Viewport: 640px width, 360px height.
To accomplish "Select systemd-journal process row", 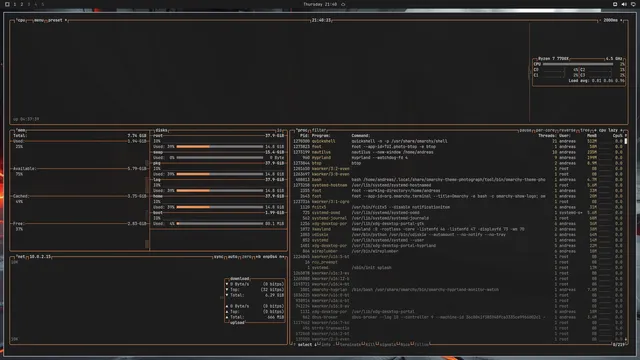I will (x=458, y=218).
